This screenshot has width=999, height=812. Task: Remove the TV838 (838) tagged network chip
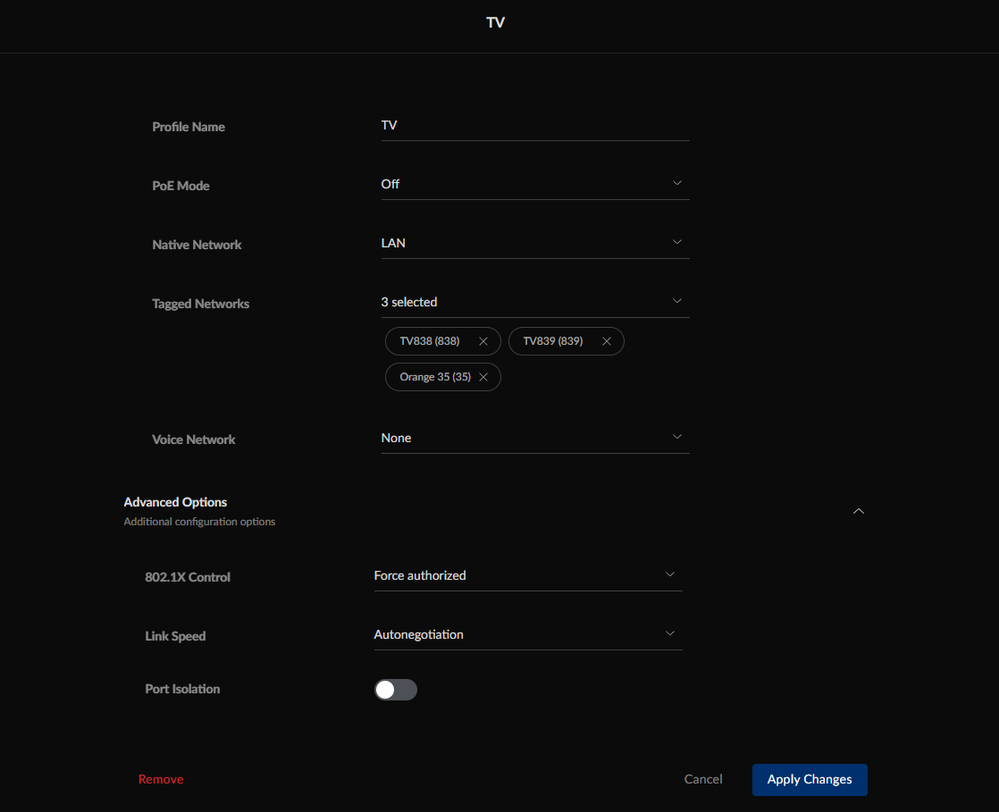tap(483, 342)
